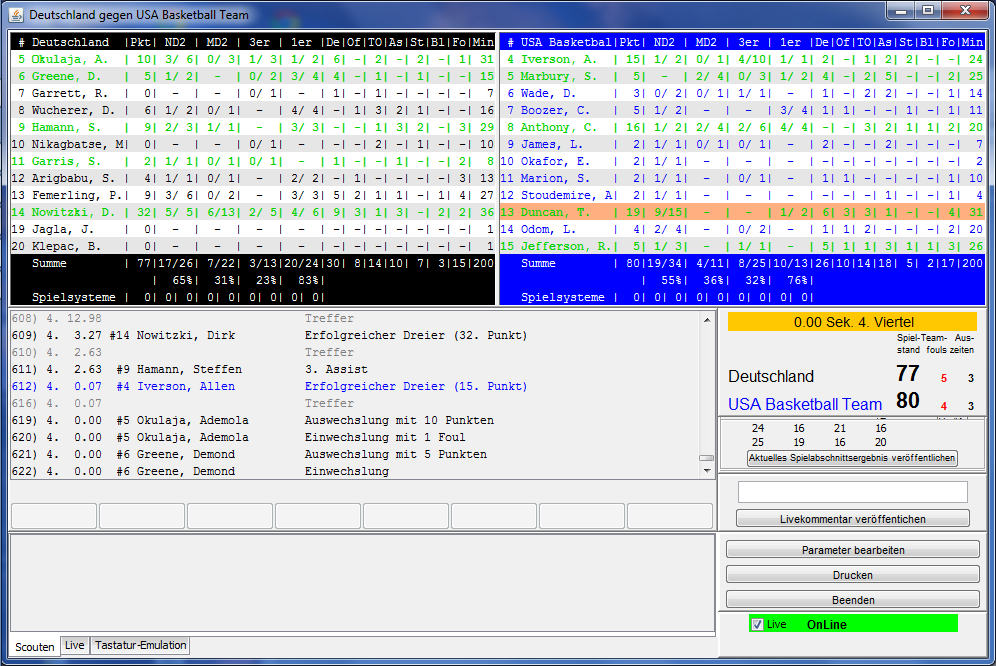Click the live comment text input field
The image size is (996, 666).
tap(852, 492)
